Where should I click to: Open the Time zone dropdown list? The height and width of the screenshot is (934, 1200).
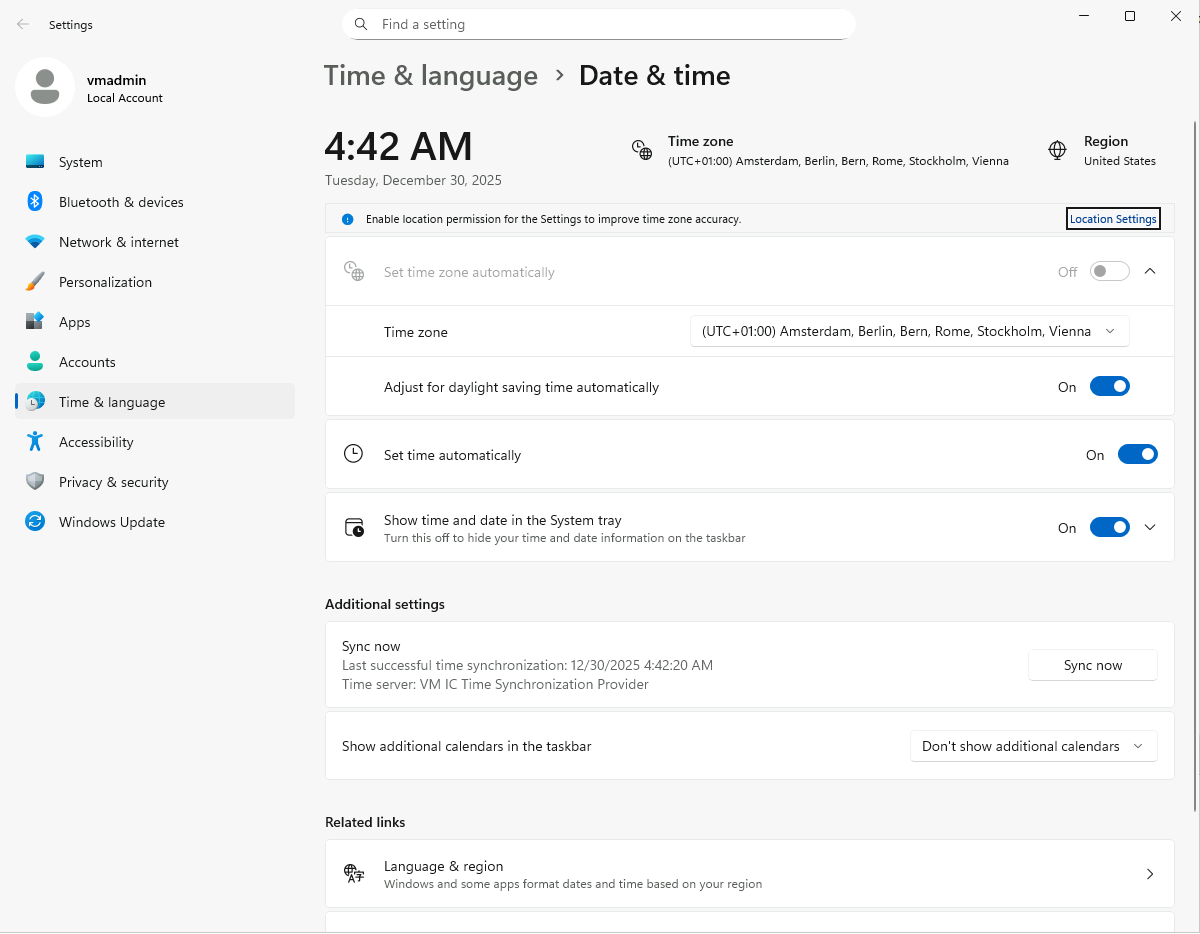[x=909, y=332]
